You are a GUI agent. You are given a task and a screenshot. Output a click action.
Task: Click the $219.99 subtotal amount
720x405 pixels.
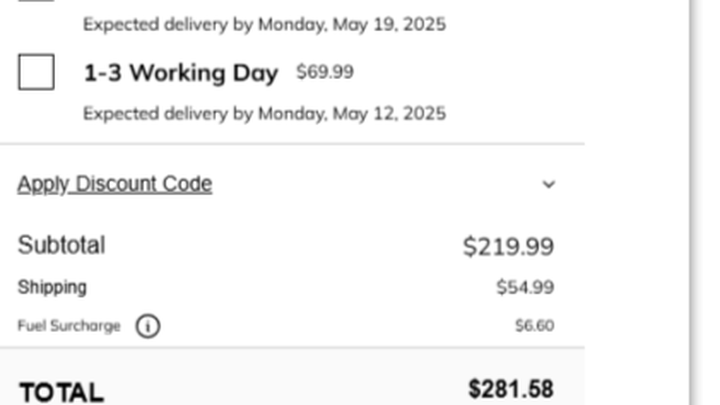[508, 247]
